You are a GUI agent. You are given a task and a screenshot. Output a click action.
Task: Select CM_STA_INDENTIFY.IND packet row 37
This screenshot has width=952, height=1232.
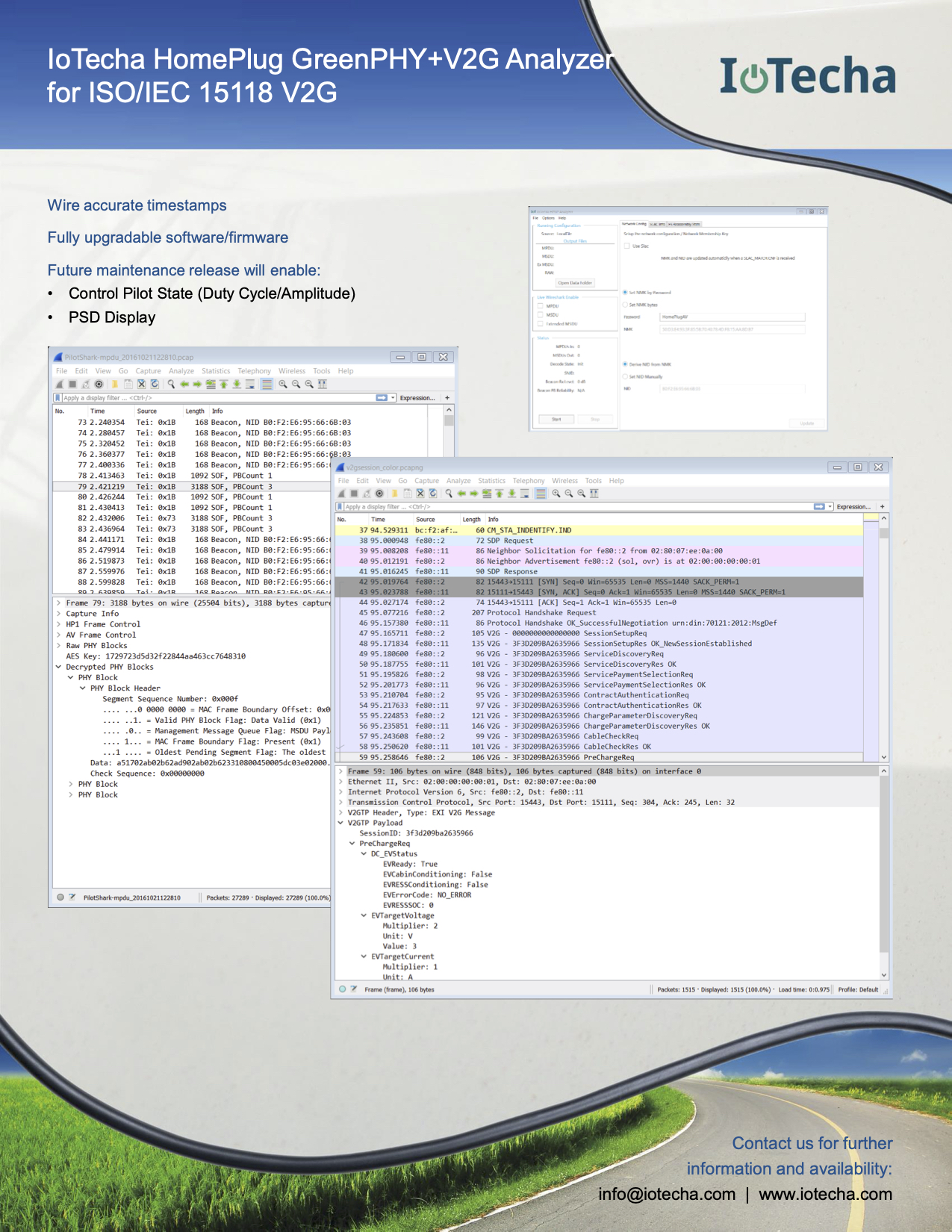click(600, 530)
